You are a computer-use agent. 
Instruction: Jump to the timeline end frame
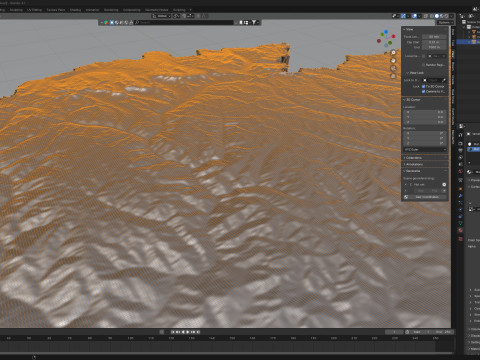[198, 332]
